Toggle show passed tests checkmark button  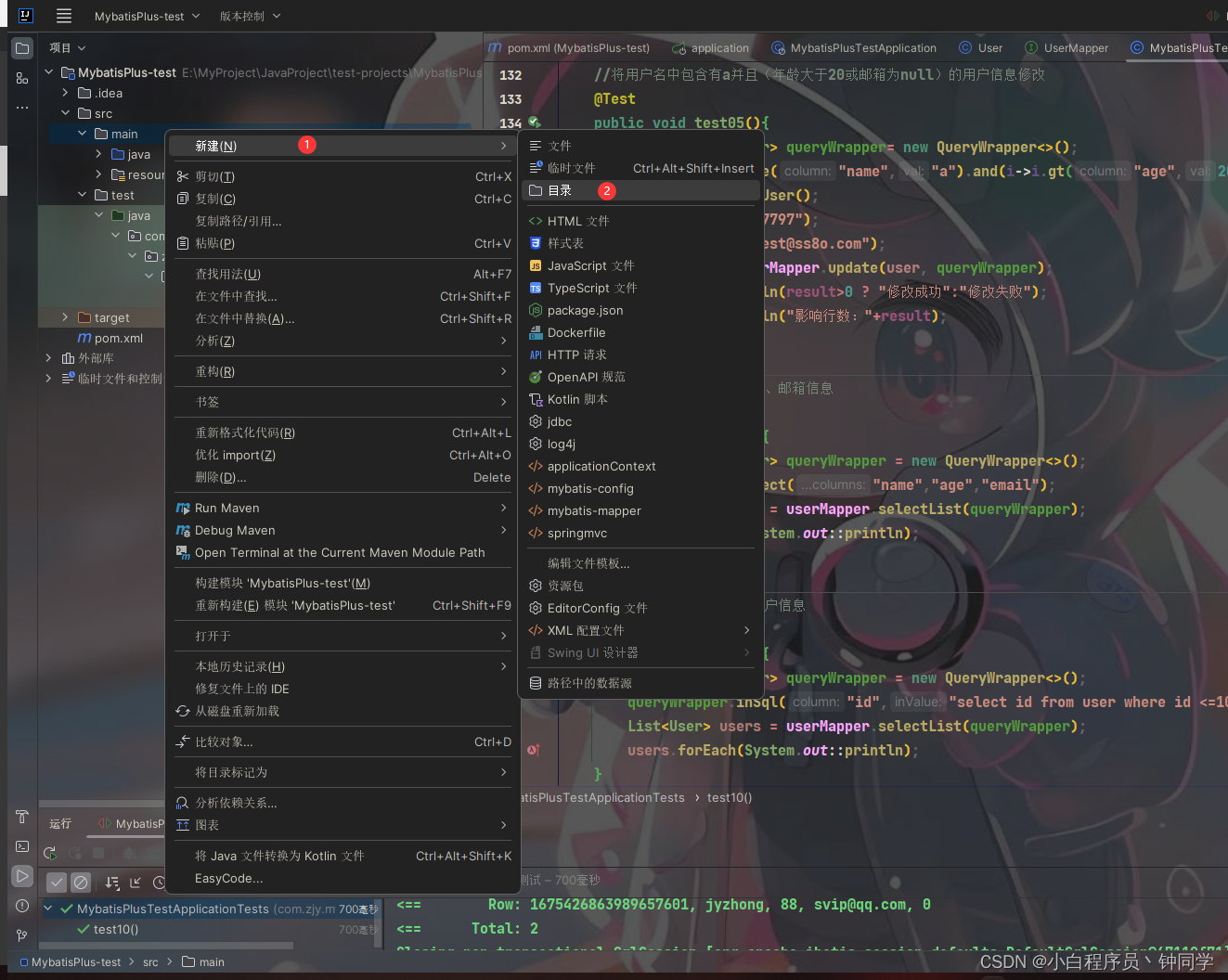click(57, 883)
